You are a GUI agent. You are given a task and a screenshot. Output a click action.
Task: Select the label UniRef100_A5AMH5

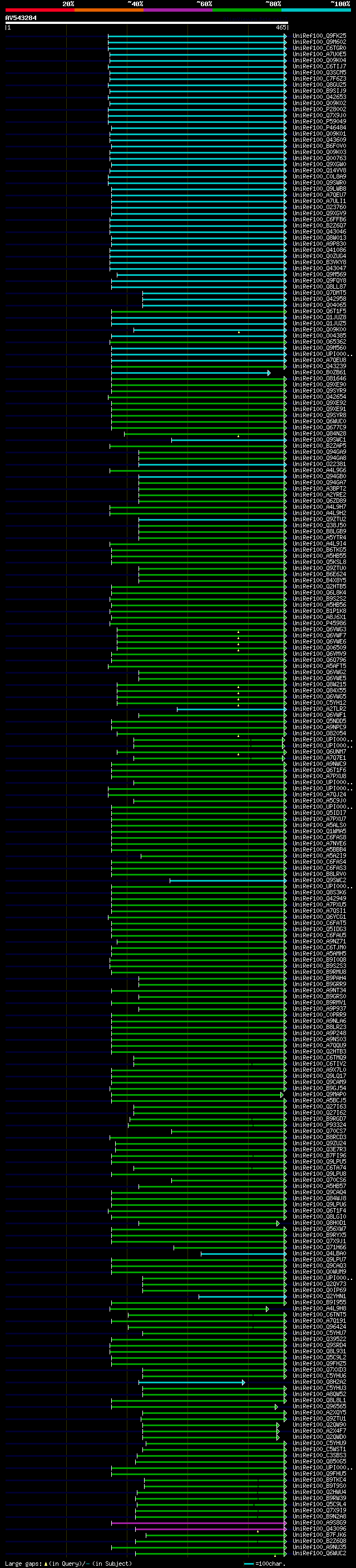click(319, 954)
